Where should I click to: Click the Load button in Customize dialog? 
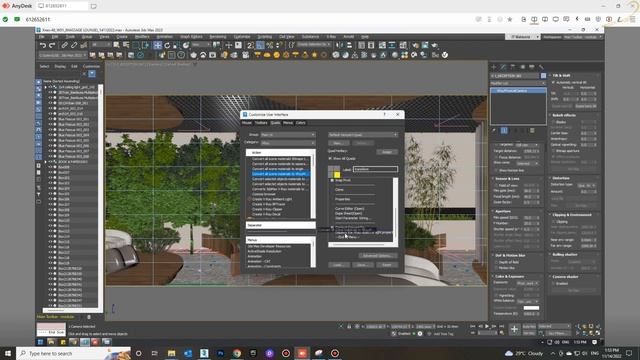(338, 265)
